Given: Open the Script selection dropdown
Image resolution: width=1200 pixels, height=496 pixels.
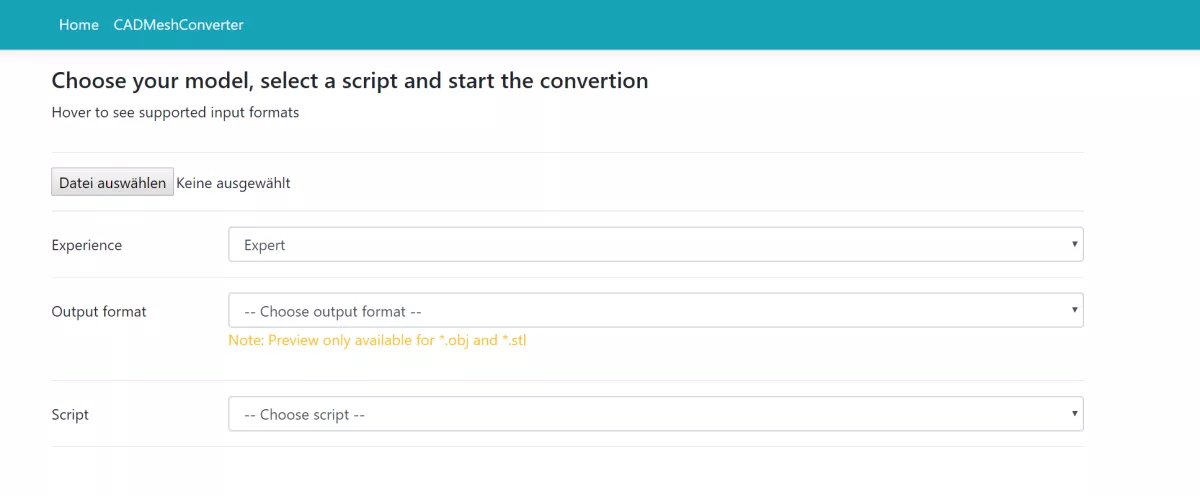Looking at the screenshot, I should click(x=655, y=414).
